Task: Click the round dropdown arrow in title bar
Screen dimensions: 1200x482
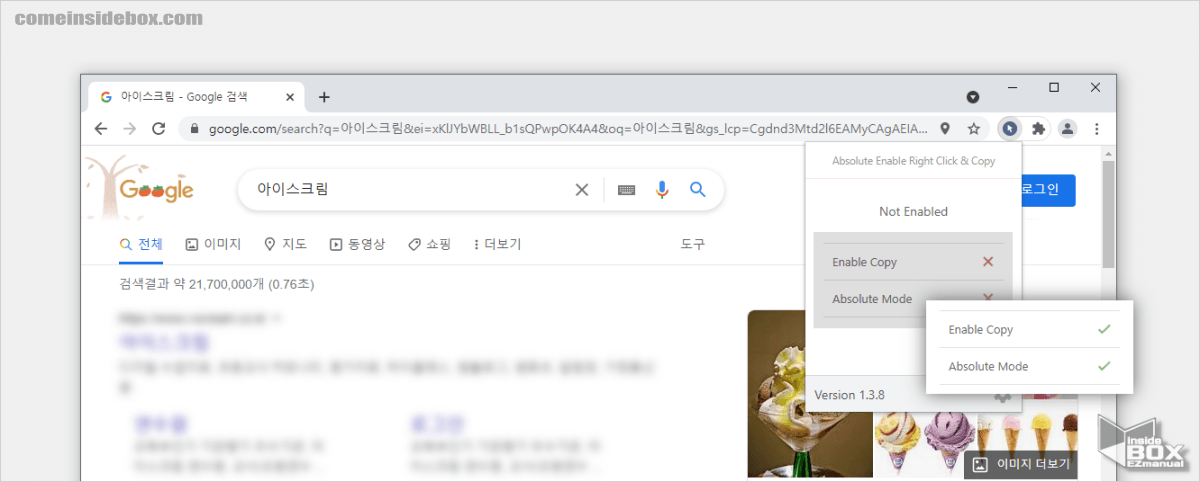Action: pos(972,97)
